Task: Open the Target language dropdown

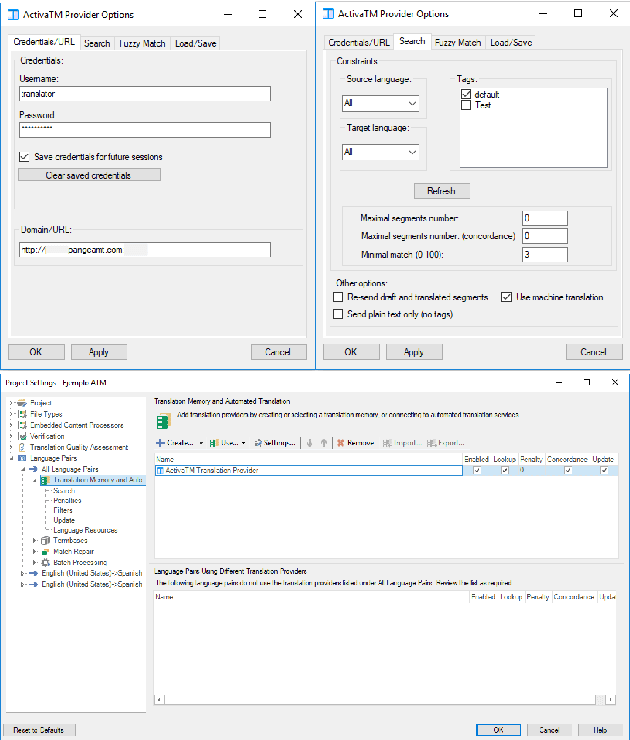Action: 380,152
